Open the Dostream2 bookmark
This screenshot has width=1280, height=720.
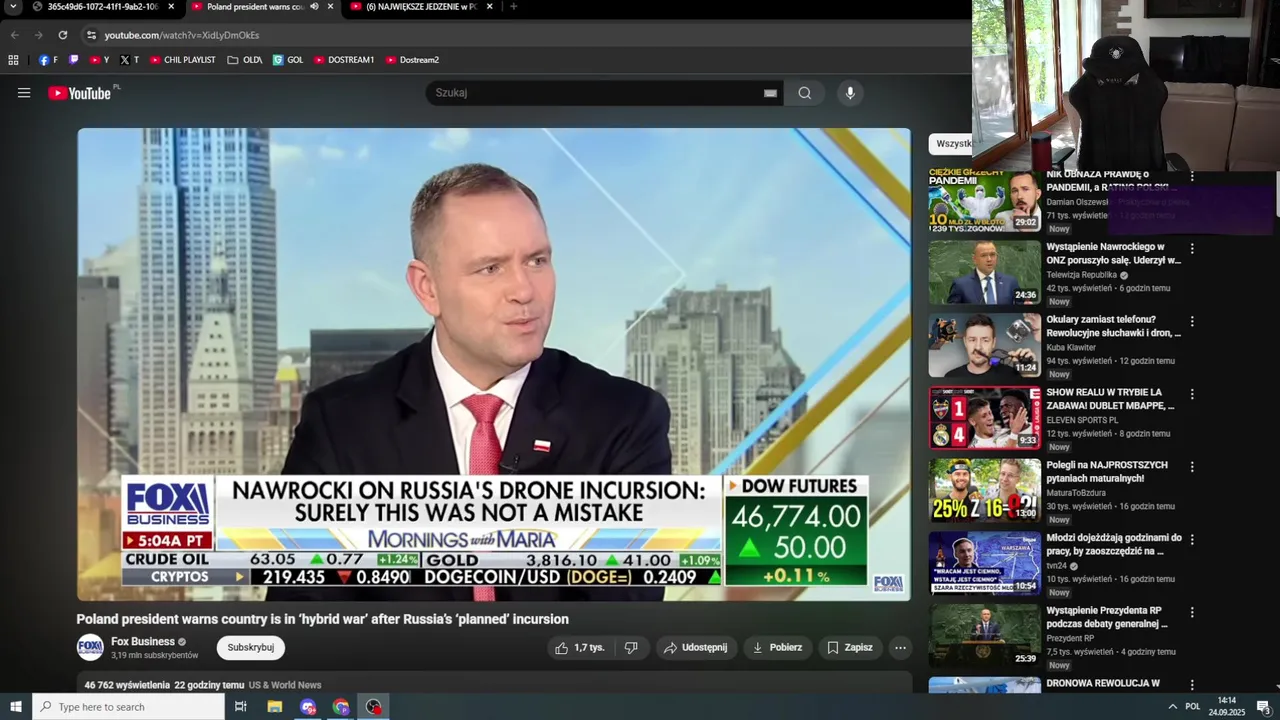pos(412,60)
